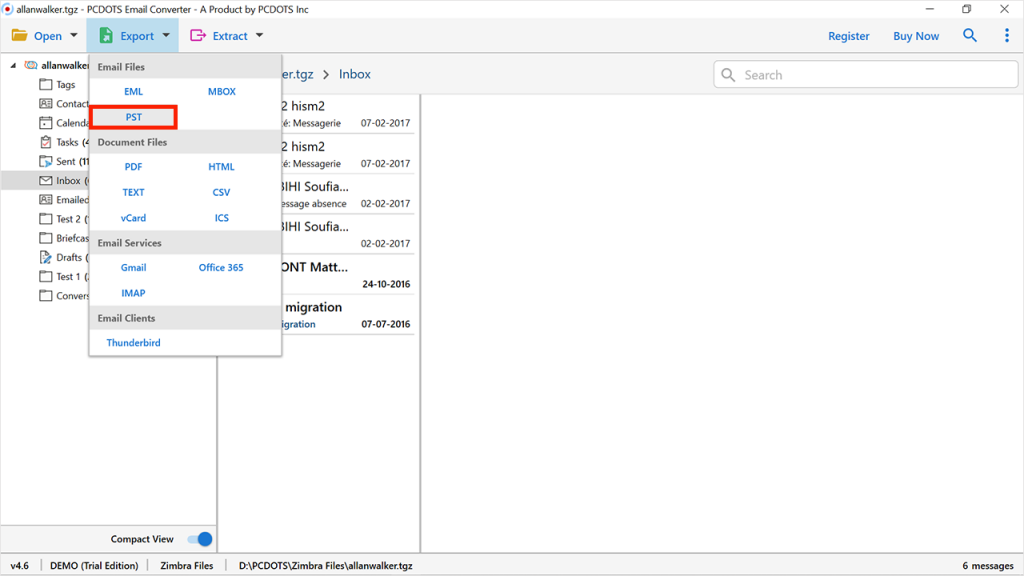Click the Extract button label
Screen dimensions: 1024x576
click(230, 36)
